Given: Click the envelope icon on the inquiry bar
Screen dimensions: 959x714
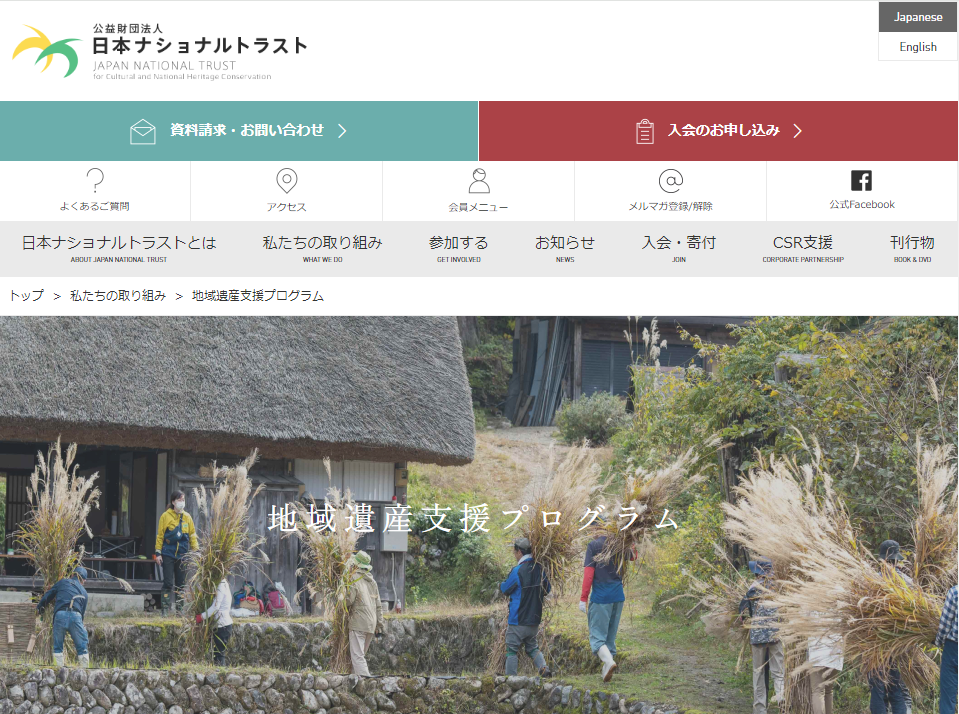Looking at the screenshot, I should coord(144,130).
